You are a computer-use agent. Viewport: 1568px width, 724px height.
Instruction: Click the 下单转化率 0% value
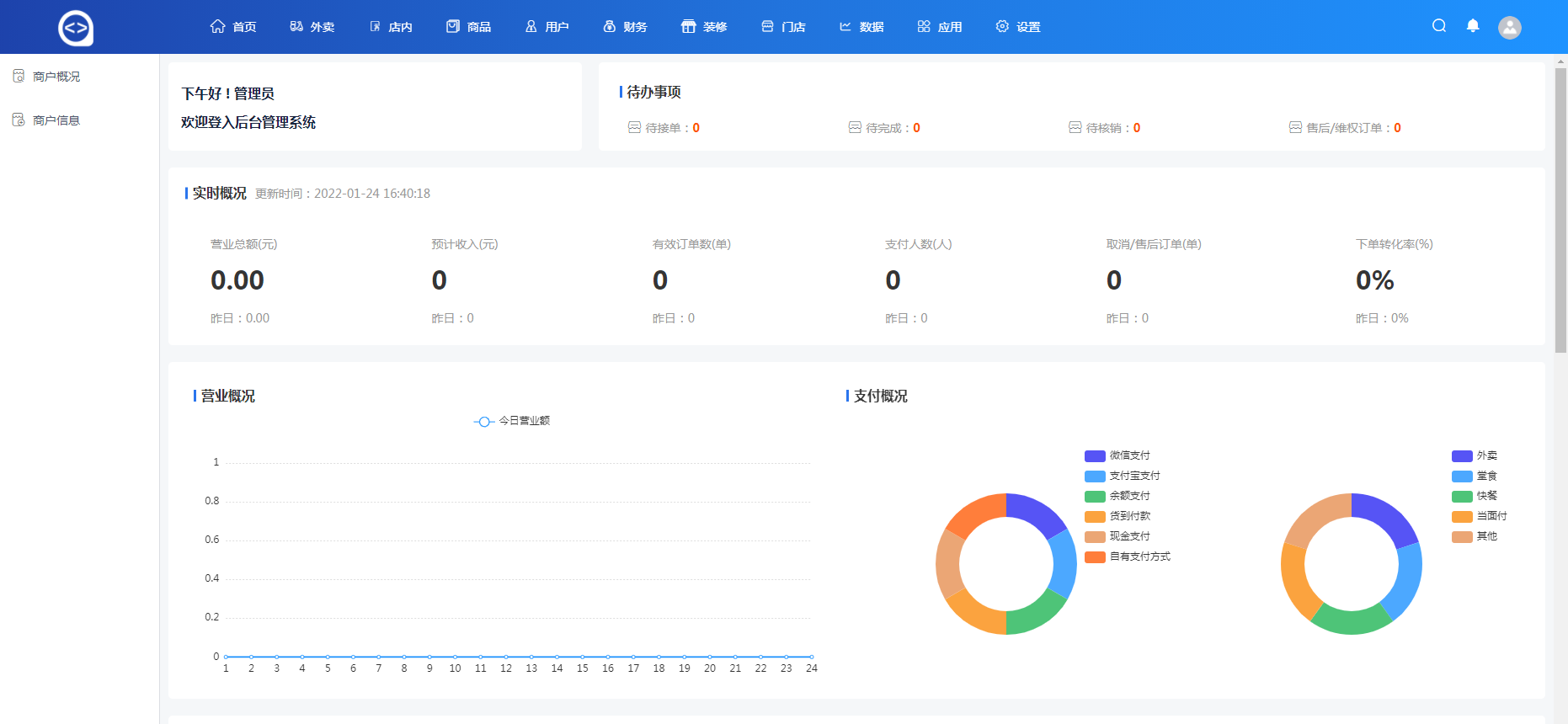(x=1375, y=280)
